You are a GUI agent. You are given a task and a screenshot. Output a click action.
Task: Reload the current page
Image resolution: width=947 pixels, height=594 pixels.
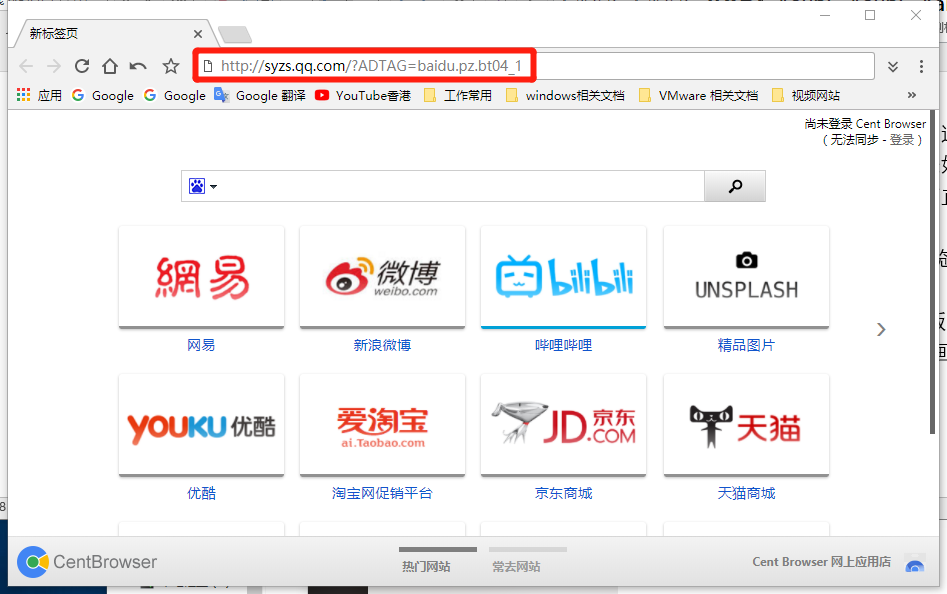[x=82, y=66]
